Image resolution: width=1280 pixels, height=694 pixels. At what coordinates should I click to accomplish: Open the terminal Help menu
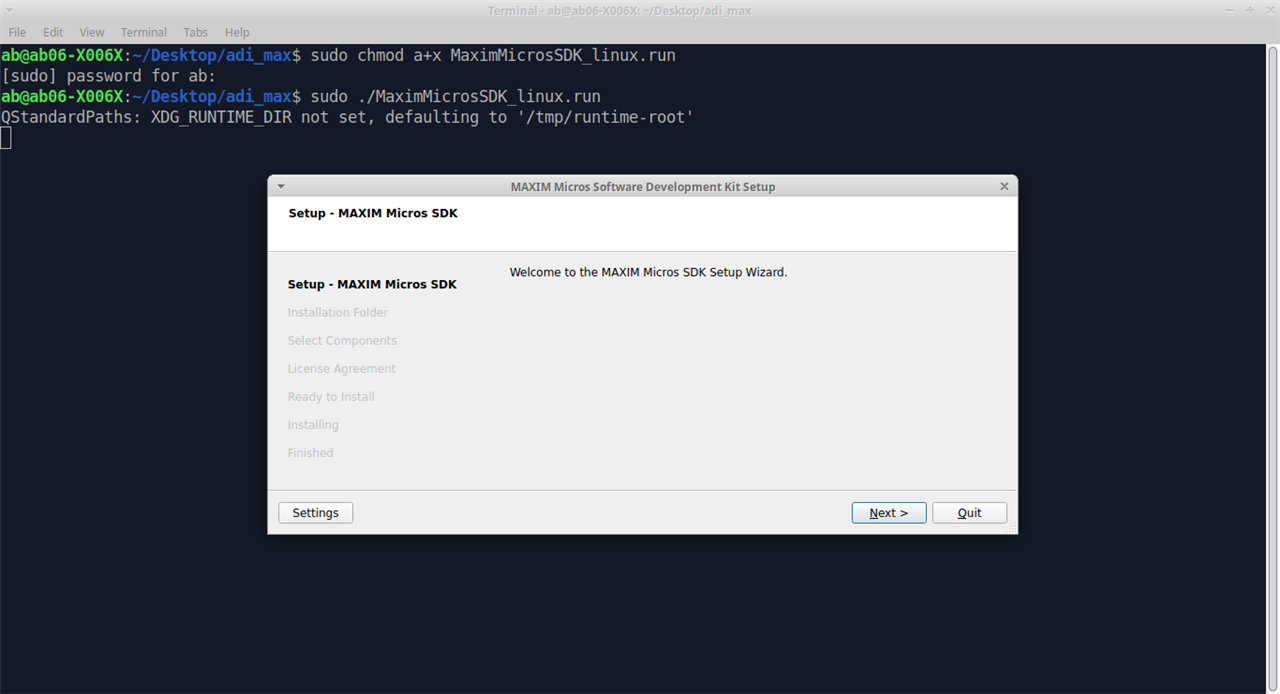[x=237, y=32]
